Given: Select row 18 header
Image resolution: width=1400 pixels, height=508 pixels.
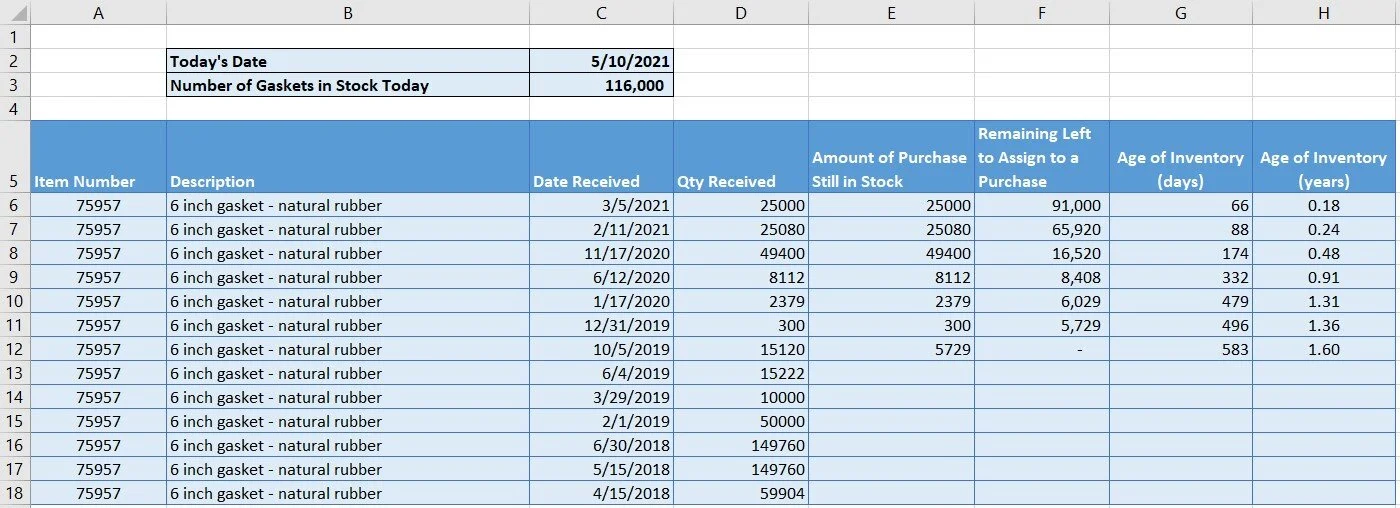Looking at the screenshot, I should coord(15,494).
